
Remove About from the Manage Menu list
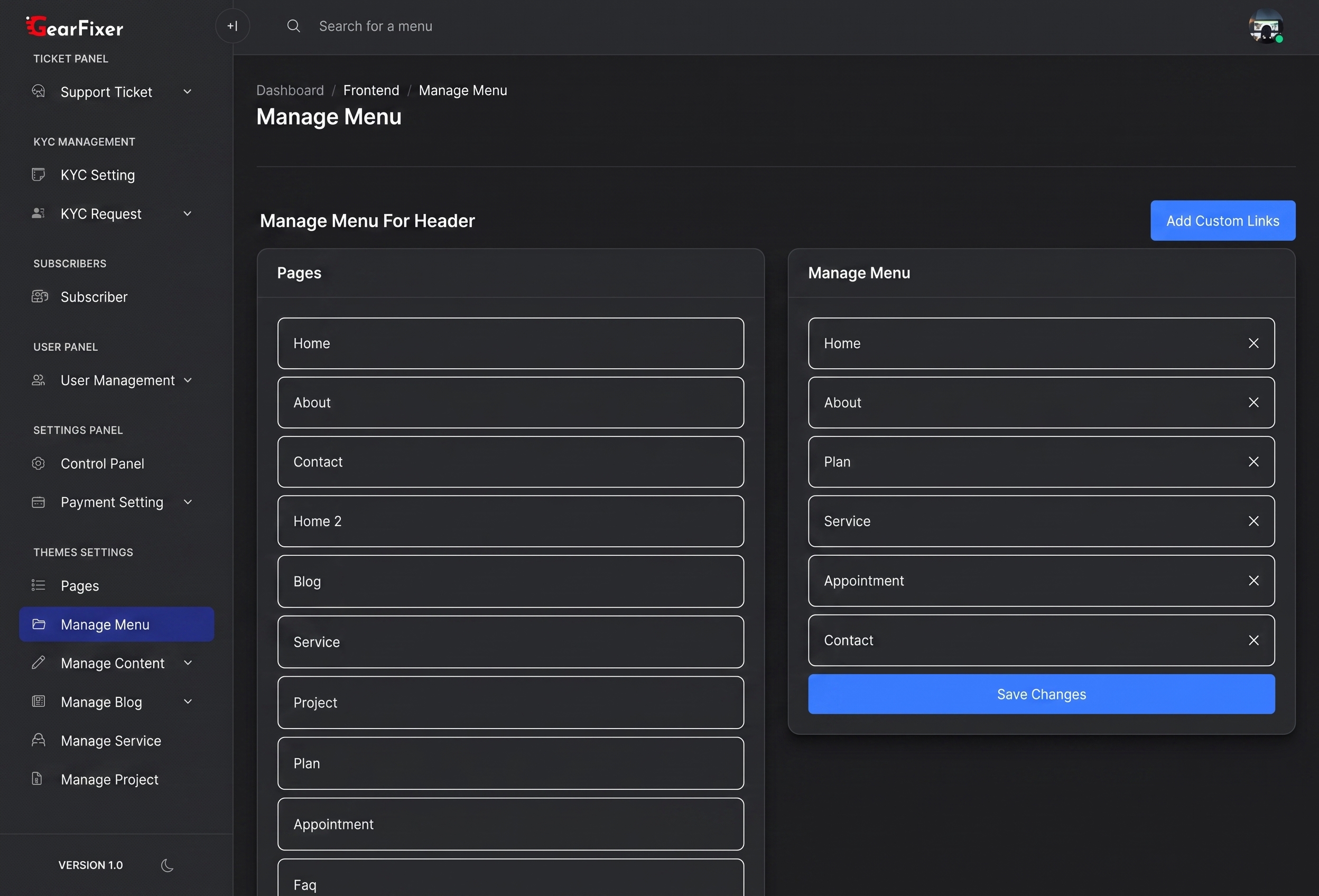(x=1253, y=403)
